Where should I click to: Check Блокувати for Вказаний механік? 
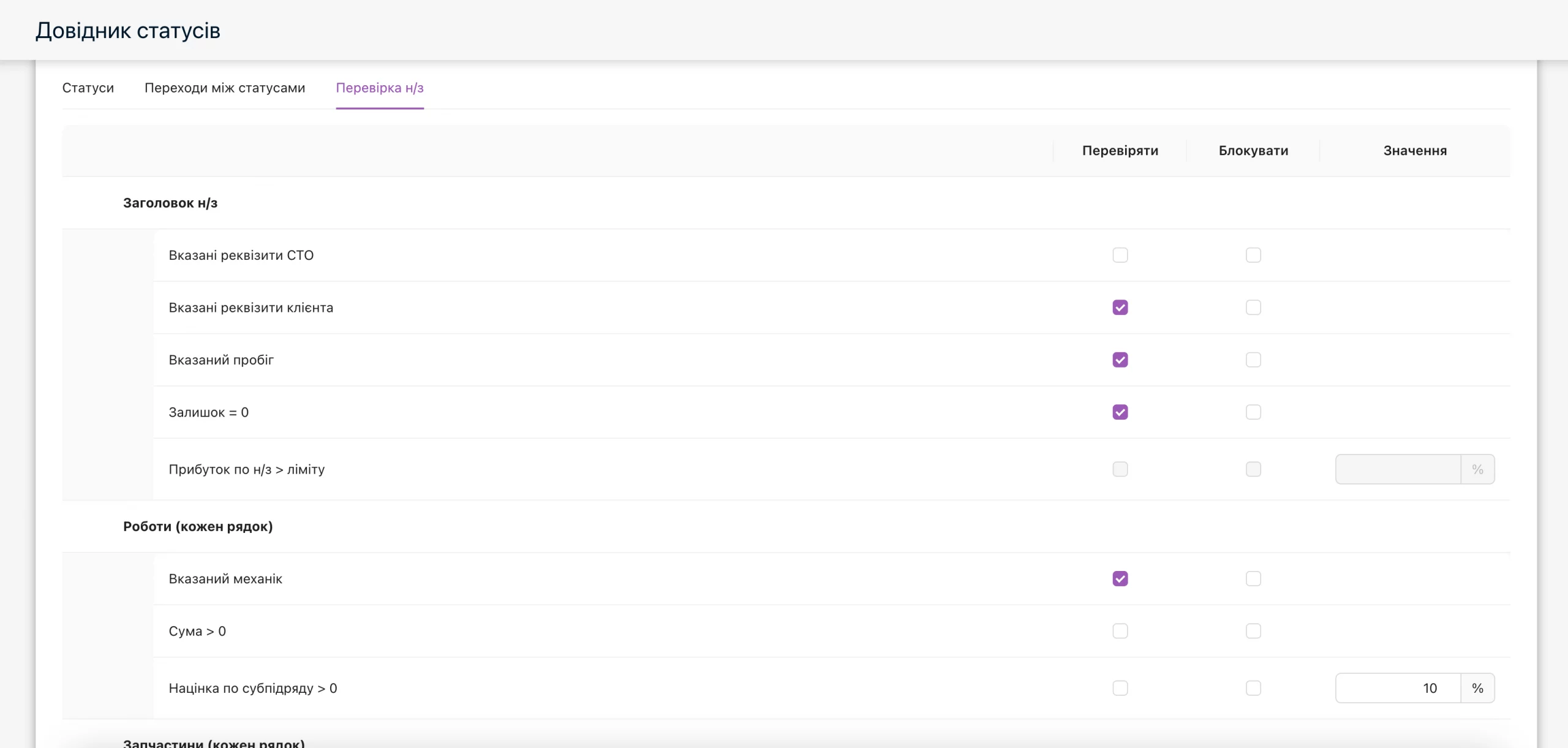(x=1253, y=579)
